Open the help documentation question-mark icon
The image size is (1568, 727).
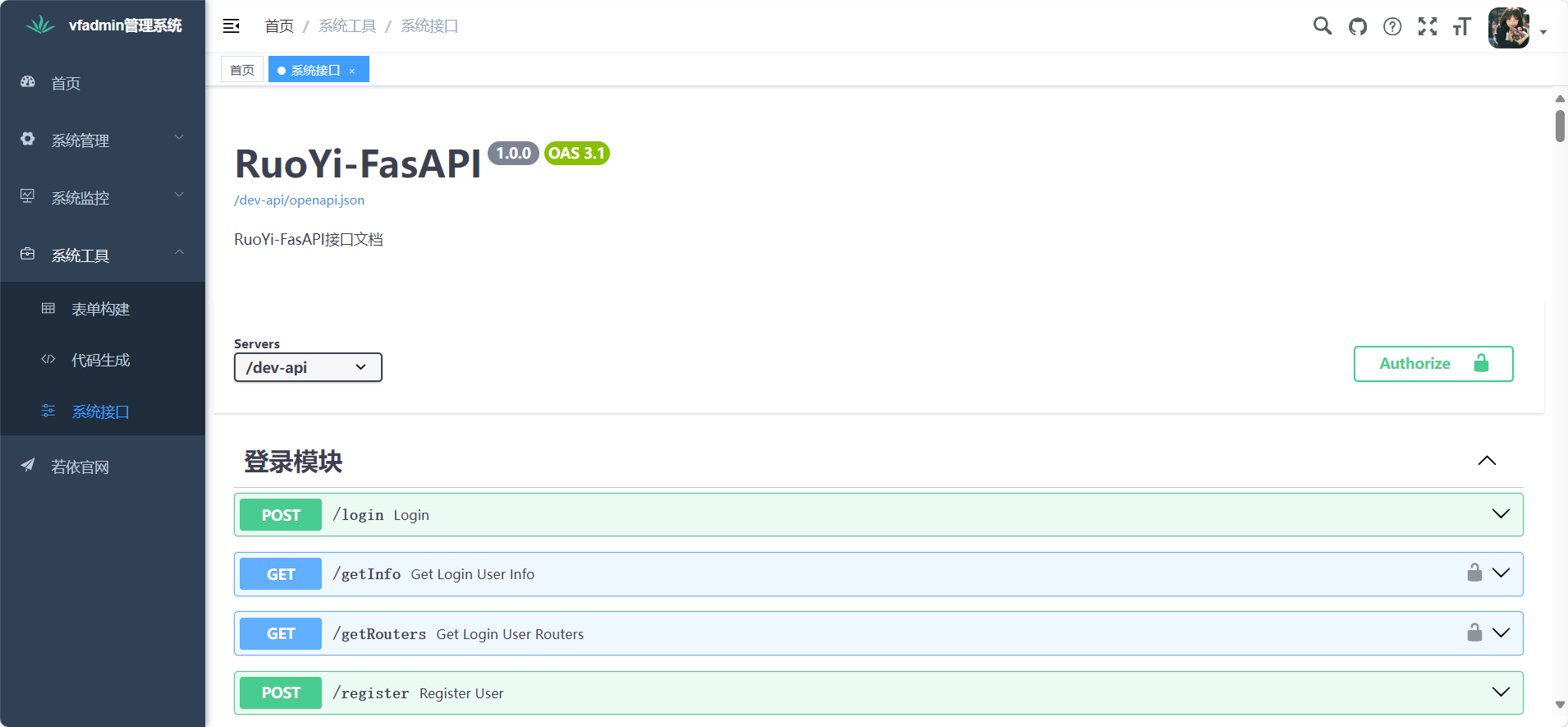coord(1392,26)
